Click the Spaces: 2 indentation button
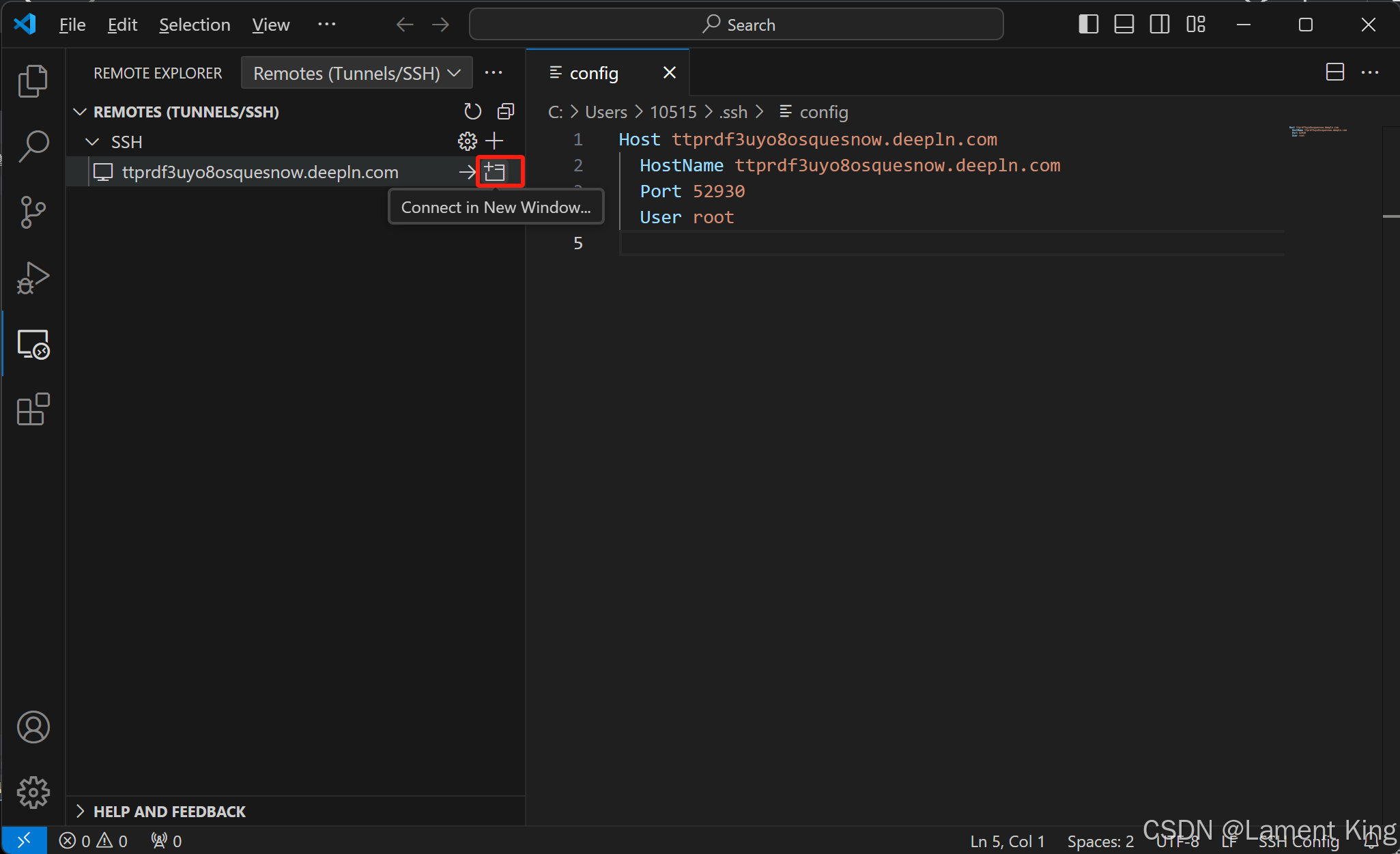This screenshot has height=854, width=1400. [x=1100, y=841]
